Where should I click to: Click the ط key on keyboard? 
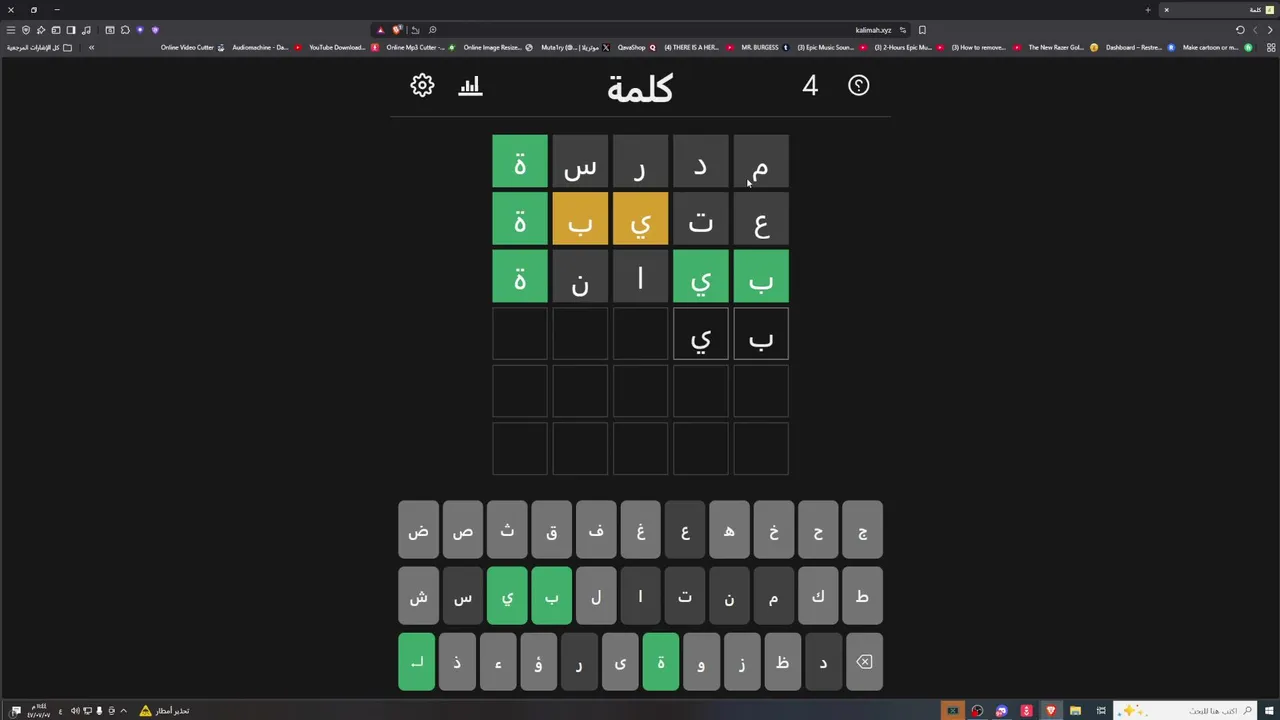pos(863,596)
